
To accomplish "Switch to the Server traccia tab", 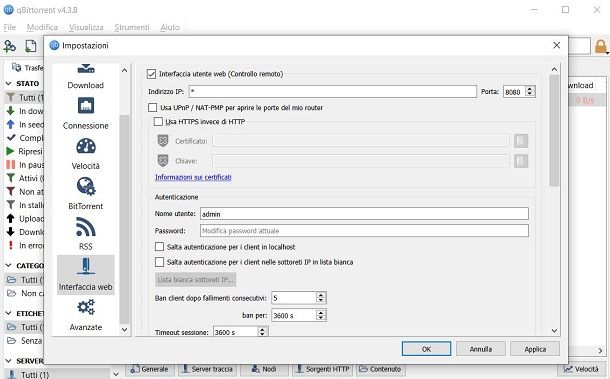I will pos(207,369).
